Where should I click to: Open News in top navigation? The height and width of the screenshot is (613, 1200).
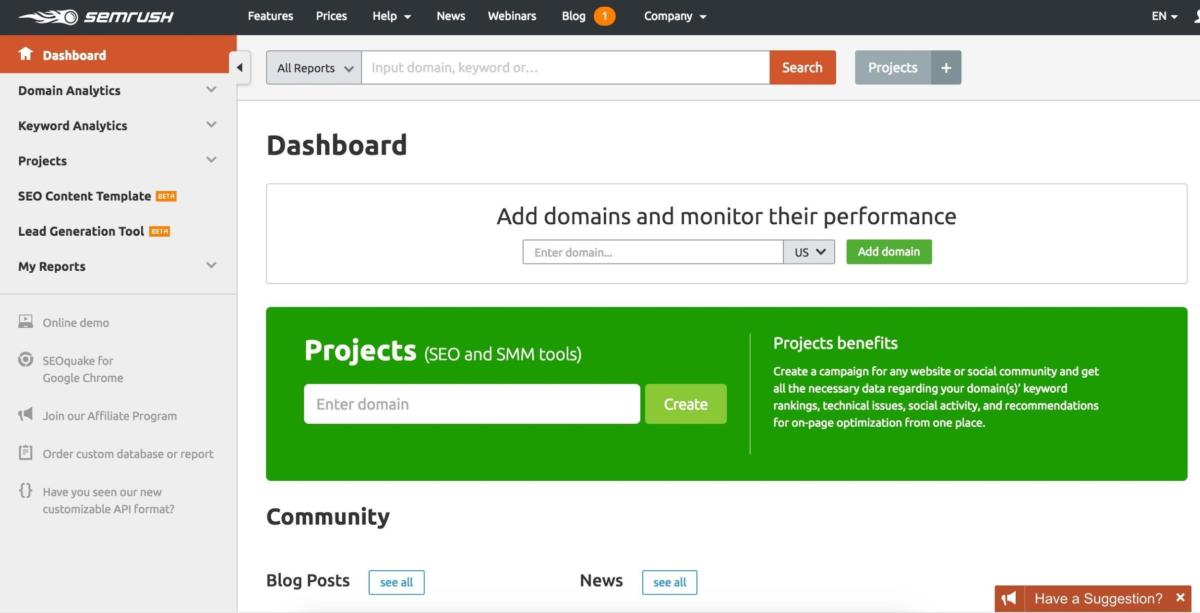(451, 16)
